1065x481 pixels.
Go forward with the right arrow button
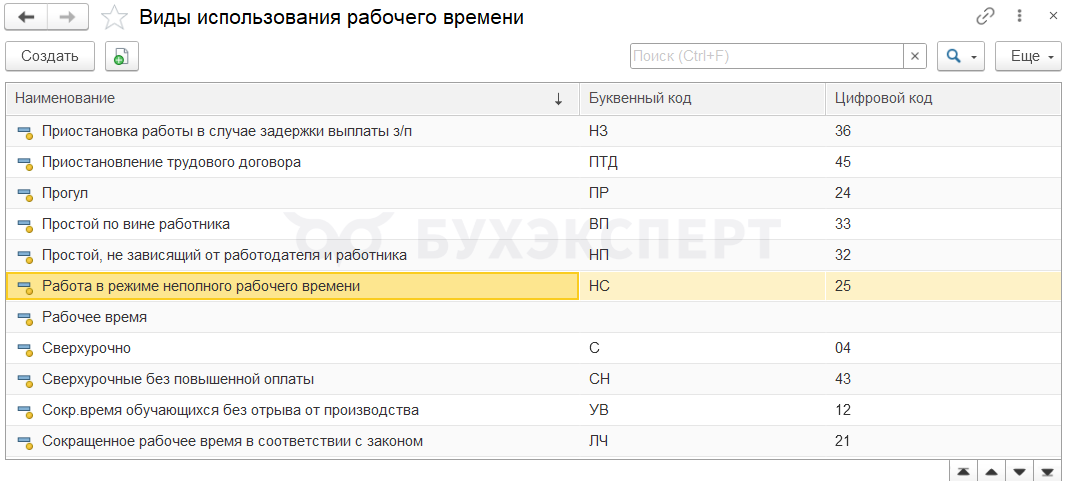click(69, 18)
